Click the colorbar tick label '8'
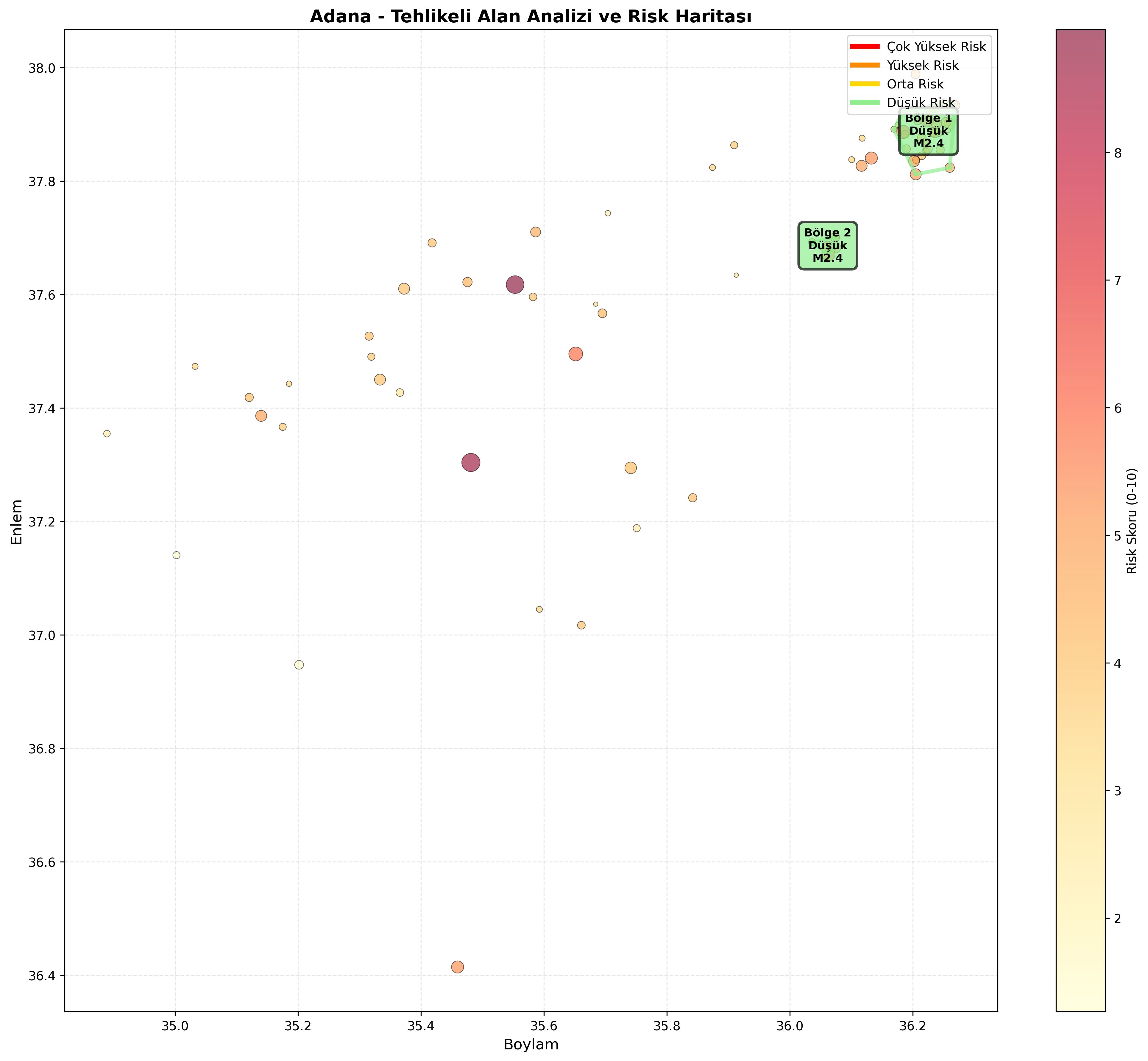Viewport: 1148px width, 1061px height. click(1118, 153)
